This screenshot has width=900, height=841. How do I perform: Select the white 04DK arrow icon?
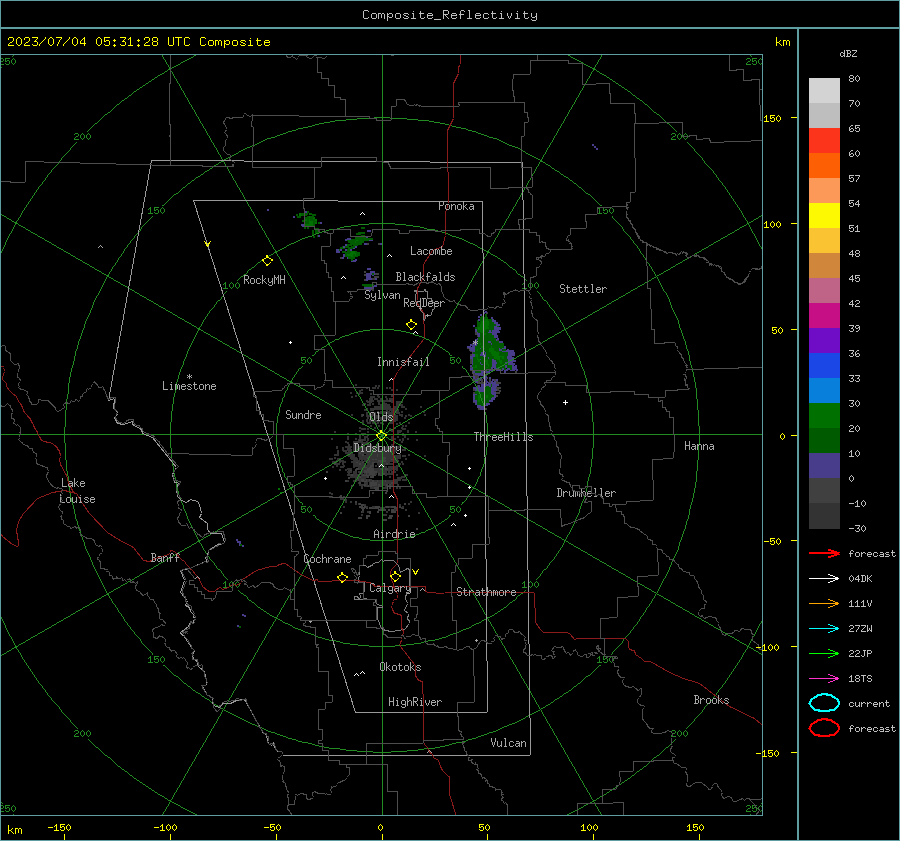(824, 579)
